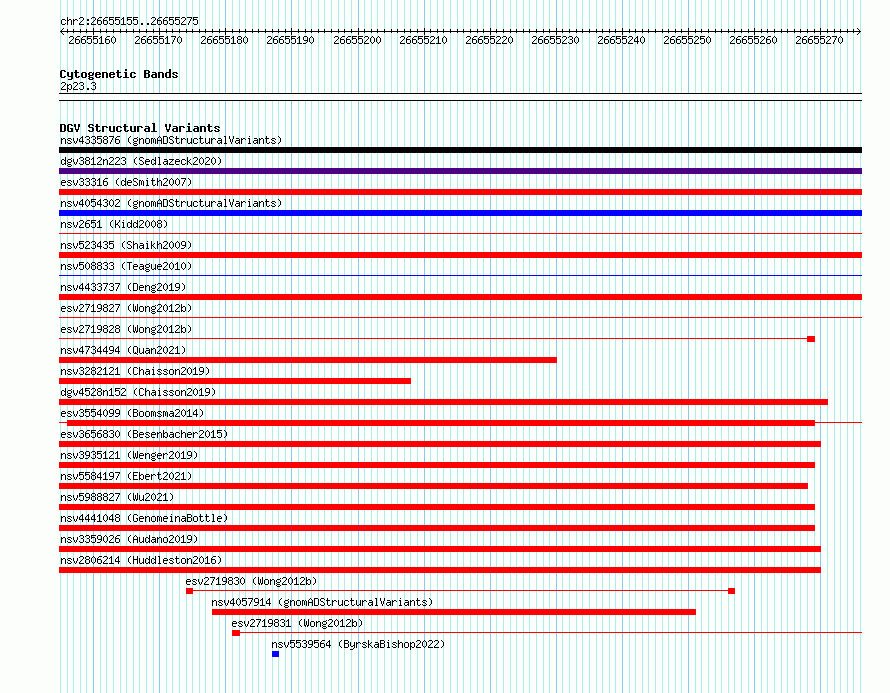
Task: Select the nsv4057914 gnomADStructuralVariants label
Action: 322,602
